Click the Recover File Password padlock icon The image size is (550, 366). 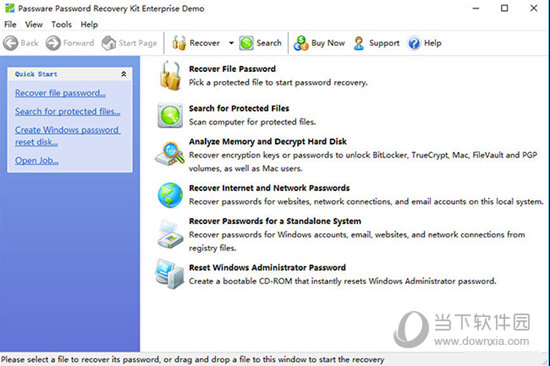pyautogui.click(x=170, y=76)
